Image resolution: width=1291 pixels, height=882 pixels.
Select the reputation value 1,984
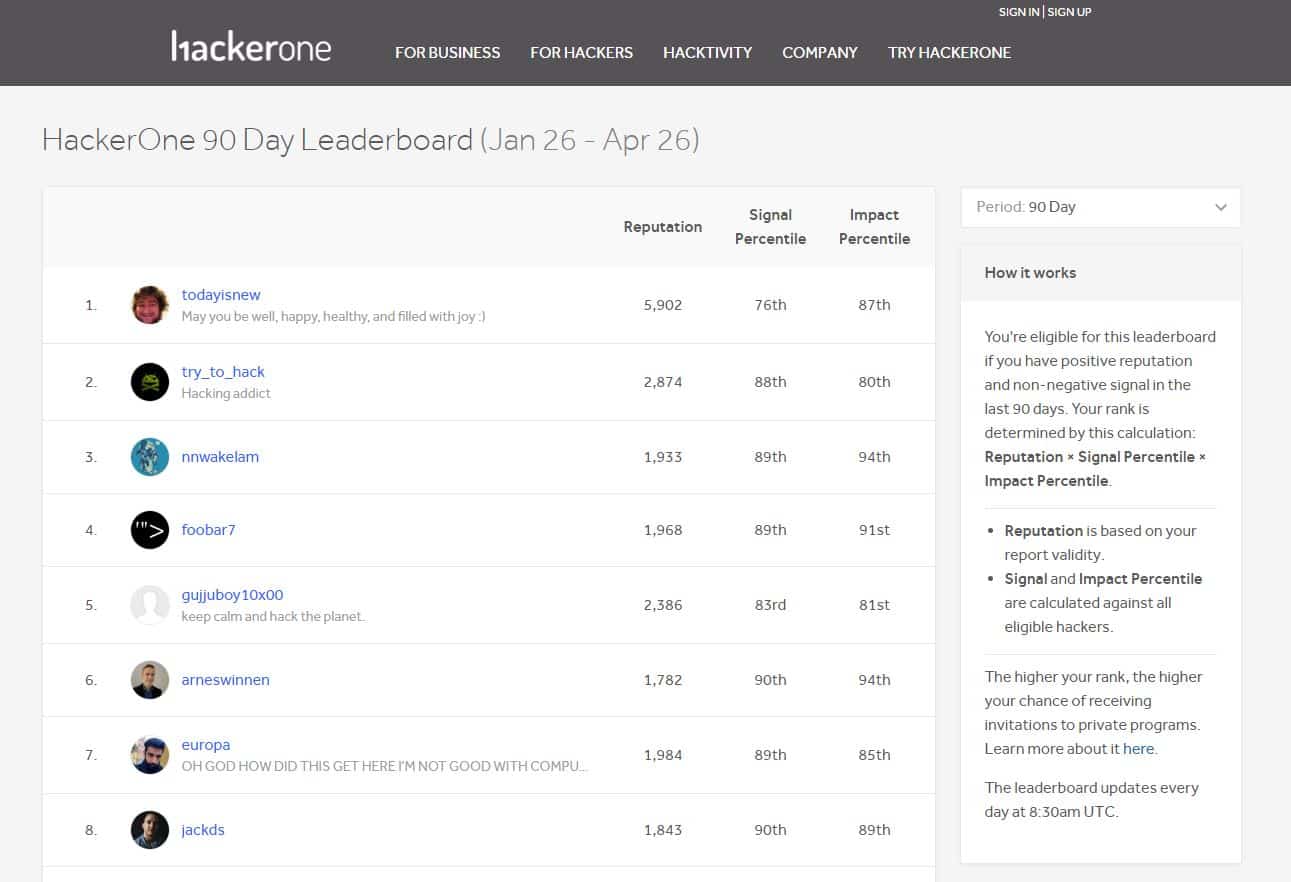tap(663, 755)
